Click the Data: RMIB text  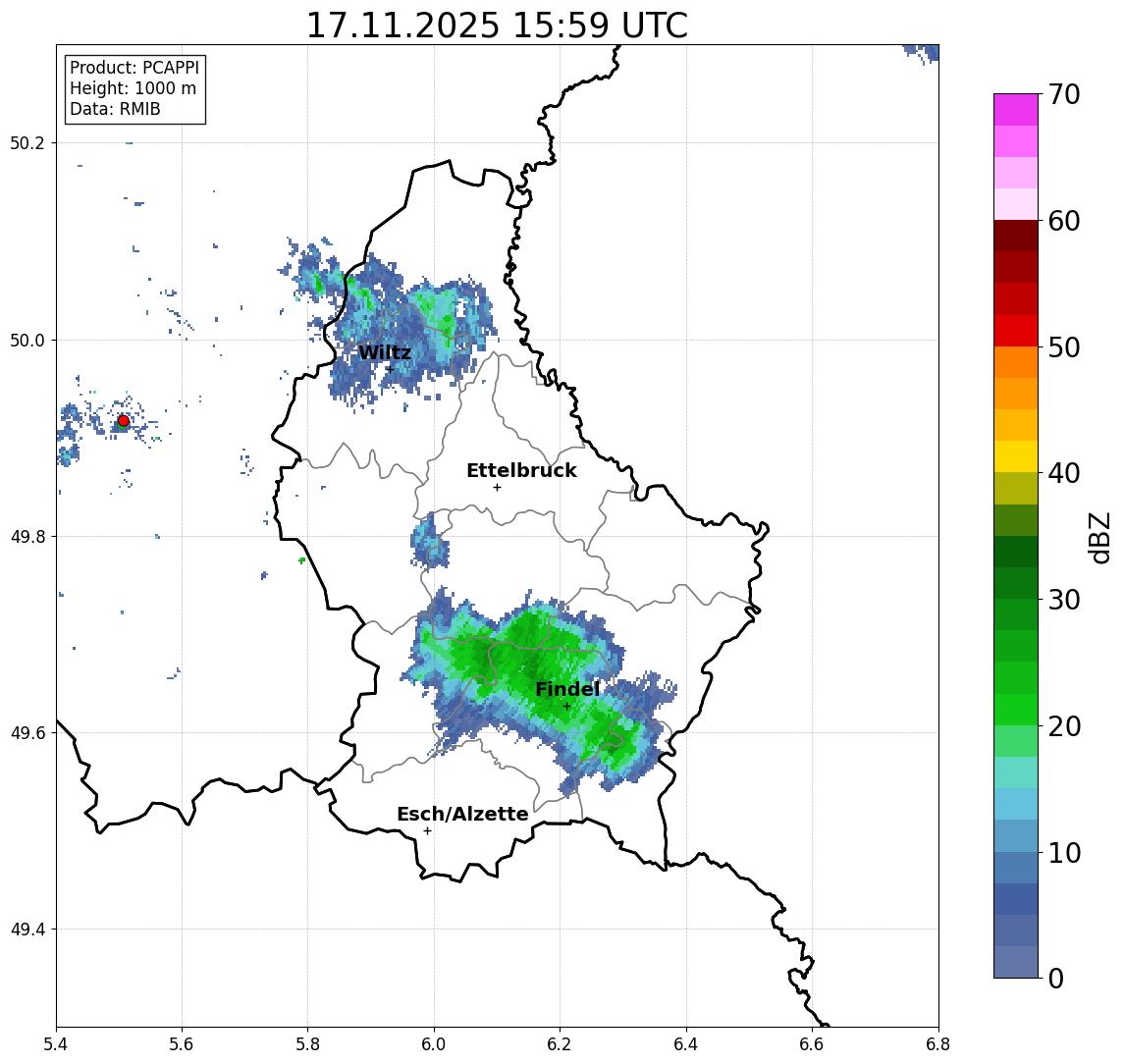[x=115, y=109]
